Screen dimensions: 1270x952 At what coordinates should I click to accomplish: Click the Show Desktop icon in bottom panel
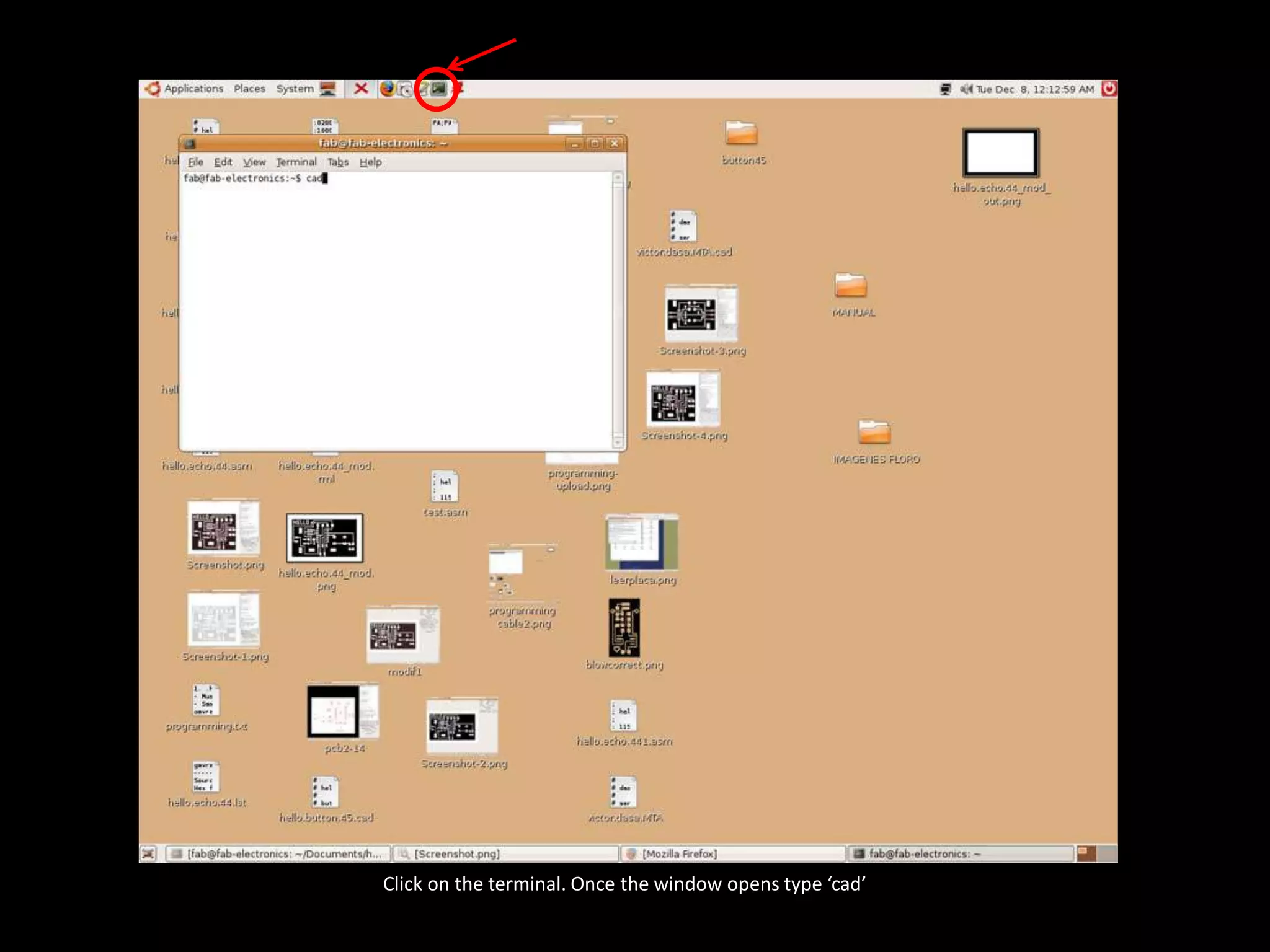[x=148, y=853]
